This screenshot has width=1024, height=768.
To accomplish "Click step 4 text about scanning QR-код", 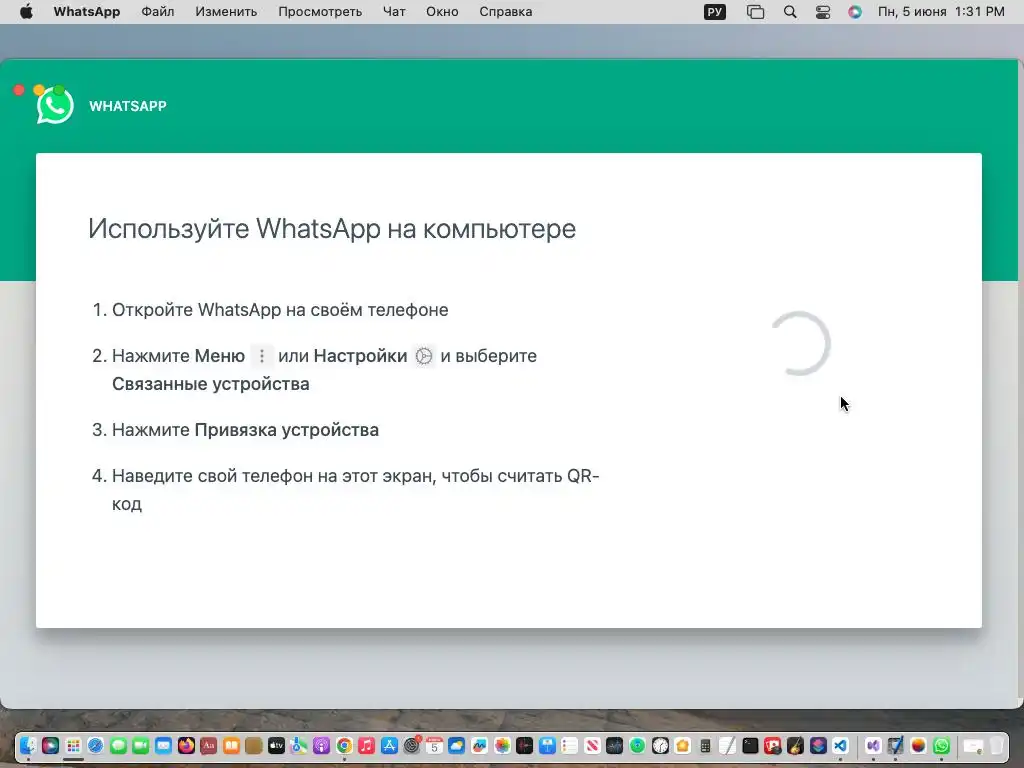I will coord(355,490).
